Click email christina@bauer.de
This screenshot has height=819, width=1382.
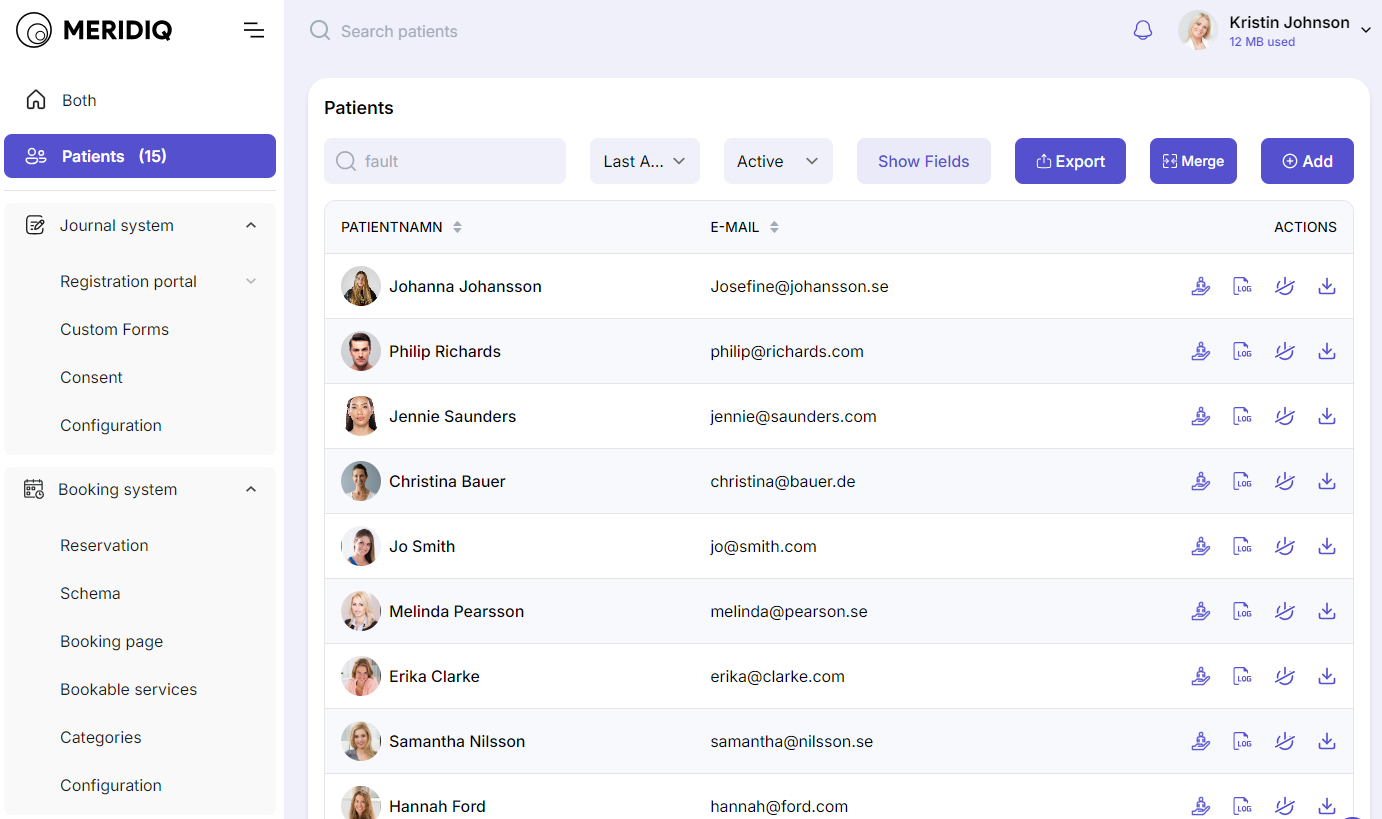[x=783, y=481]
